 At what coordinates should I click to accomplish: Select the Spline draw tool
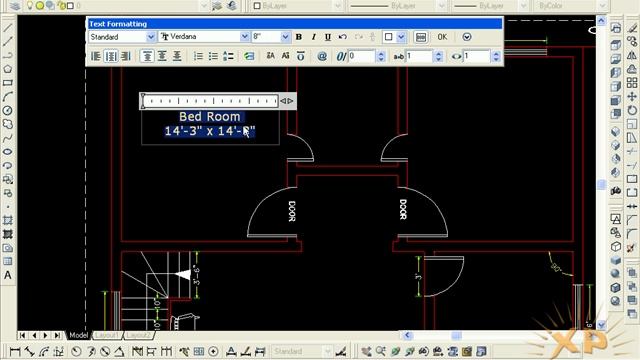pyautogui.click(x=8, y=138)
